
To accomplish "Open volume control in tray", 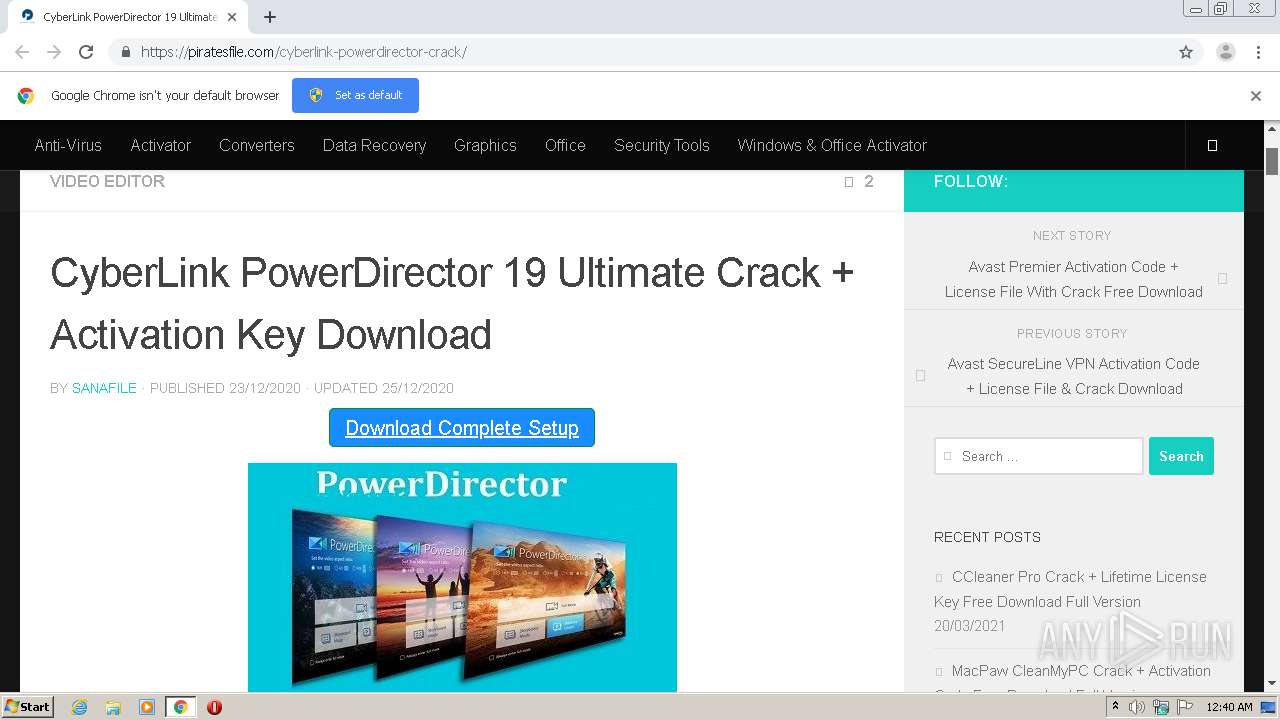I will (1137, 707).
